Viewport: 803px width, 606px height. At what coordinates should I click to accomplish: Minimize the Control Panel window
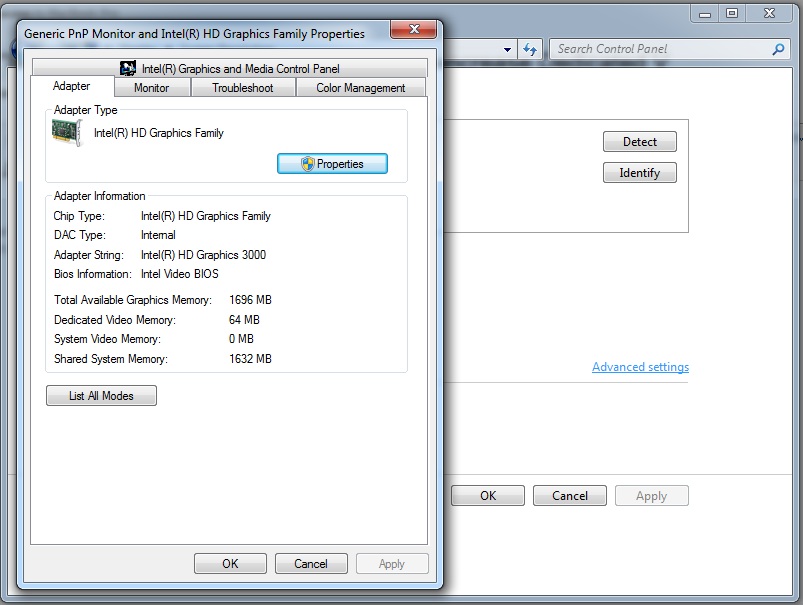click(x=705, y=14)
